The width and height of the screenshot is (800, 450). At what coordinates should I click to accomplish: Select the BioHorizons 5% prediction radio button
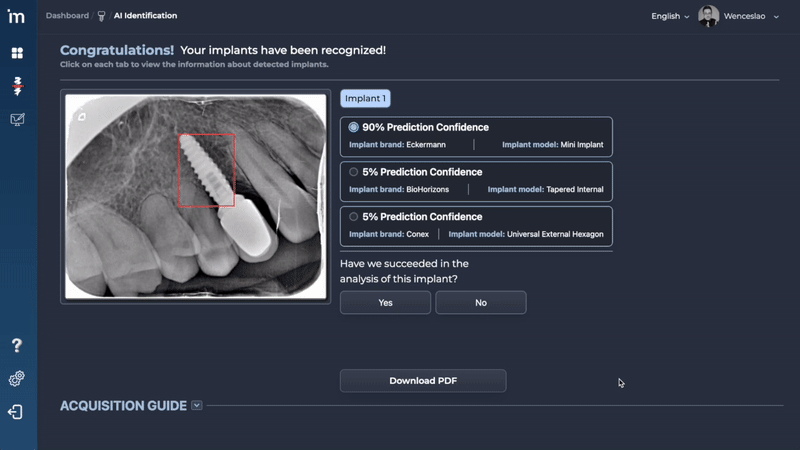pos(354,172)
